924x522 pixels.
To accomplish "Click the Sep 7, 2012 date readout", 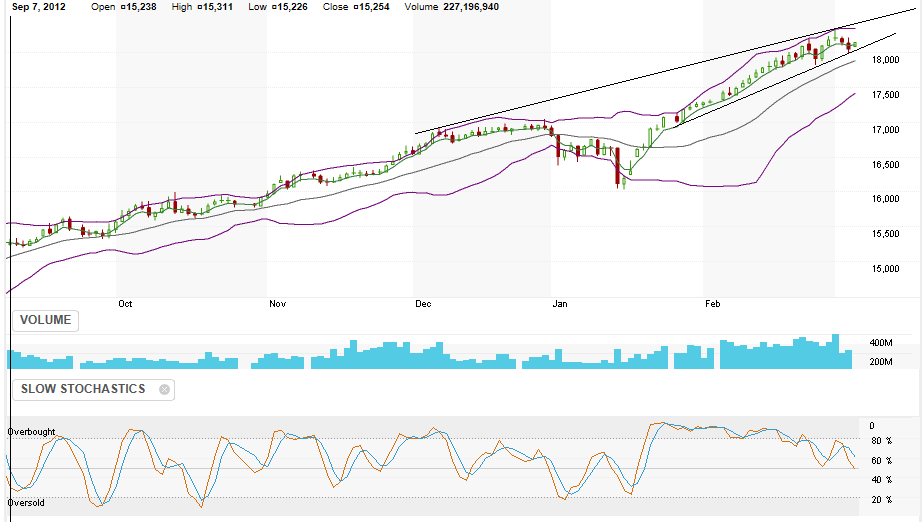I will (39, 7).
